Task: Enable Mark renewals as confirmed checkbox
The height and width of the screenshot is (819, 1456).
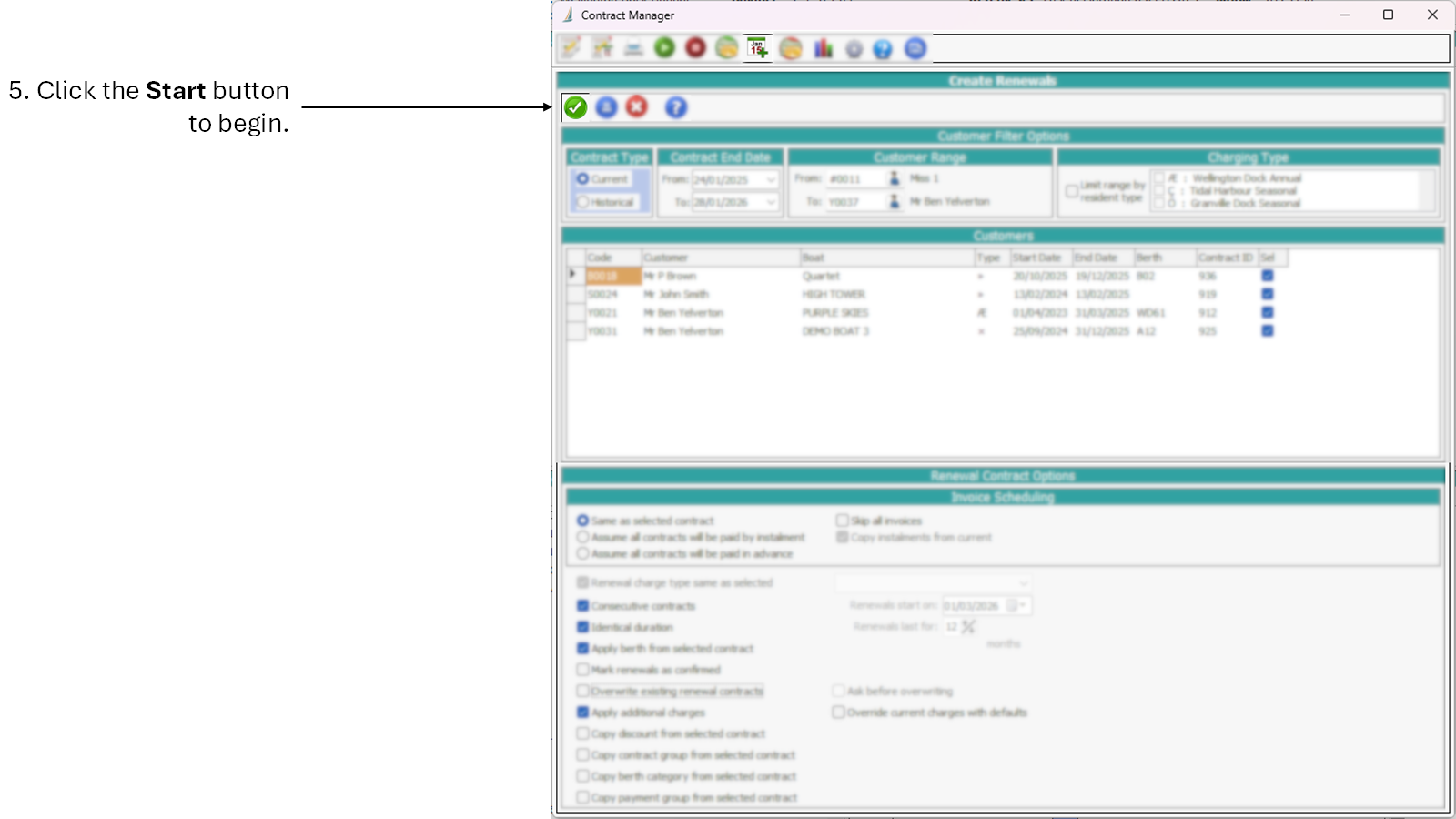Action: (x=583, y=670)
